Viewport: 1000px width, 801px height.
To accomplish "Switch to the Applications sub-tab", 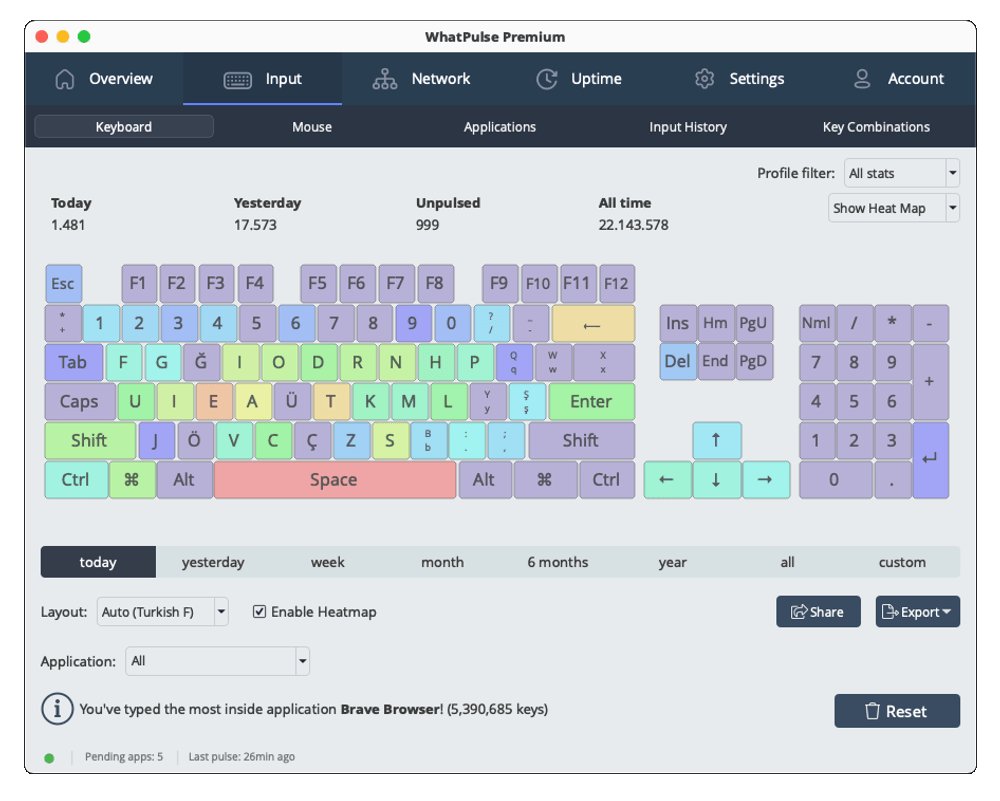I will pyautogui.click(x=499, y=126).
